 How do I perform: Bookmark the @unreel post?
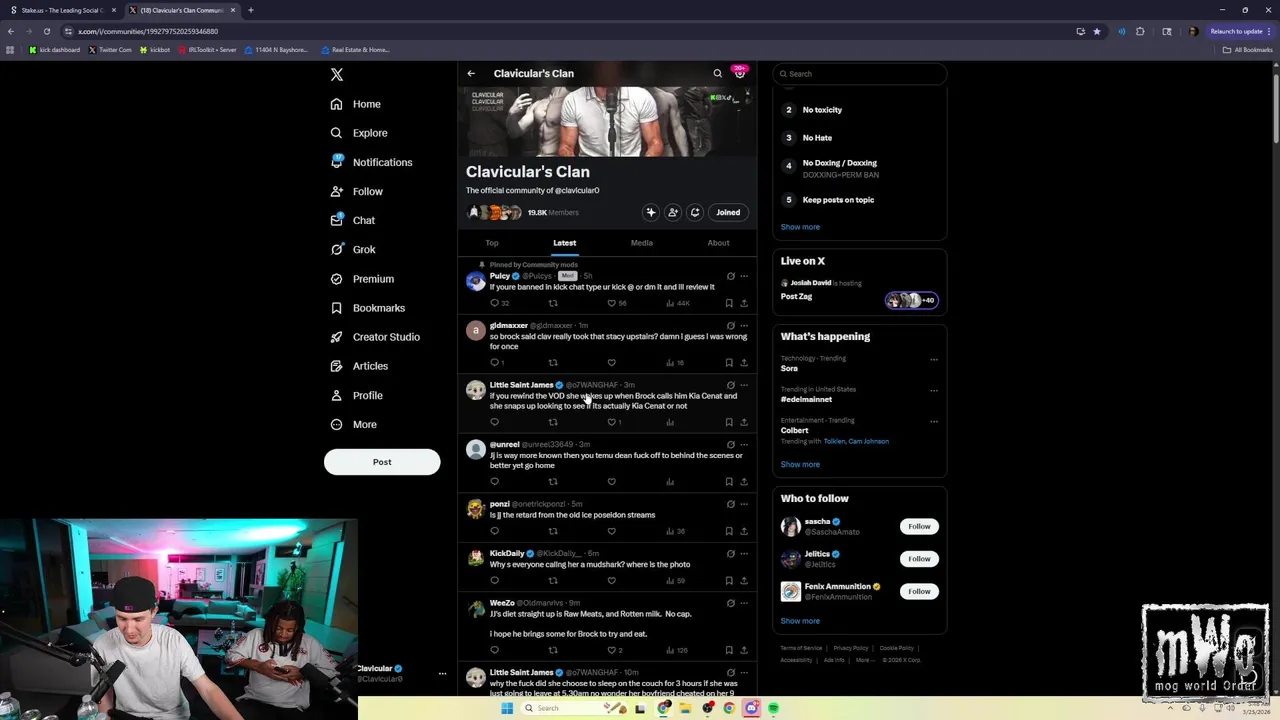[x=729, y=481]
